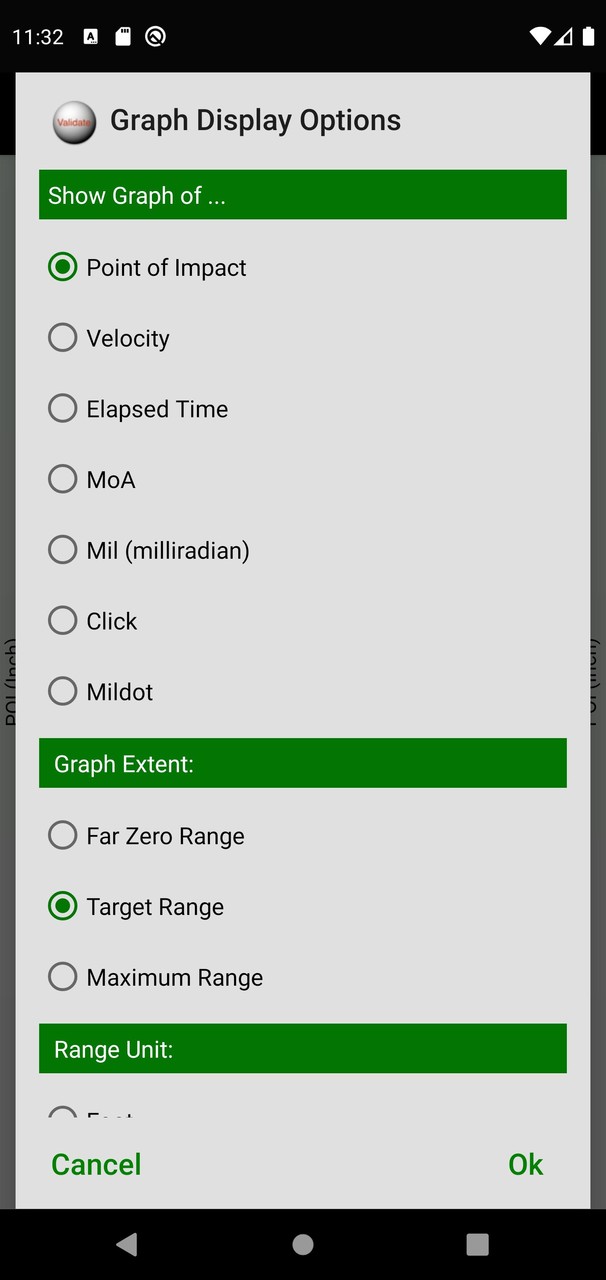Click the Validate app logo
The image size is (606, 1280).
point(73,122)
